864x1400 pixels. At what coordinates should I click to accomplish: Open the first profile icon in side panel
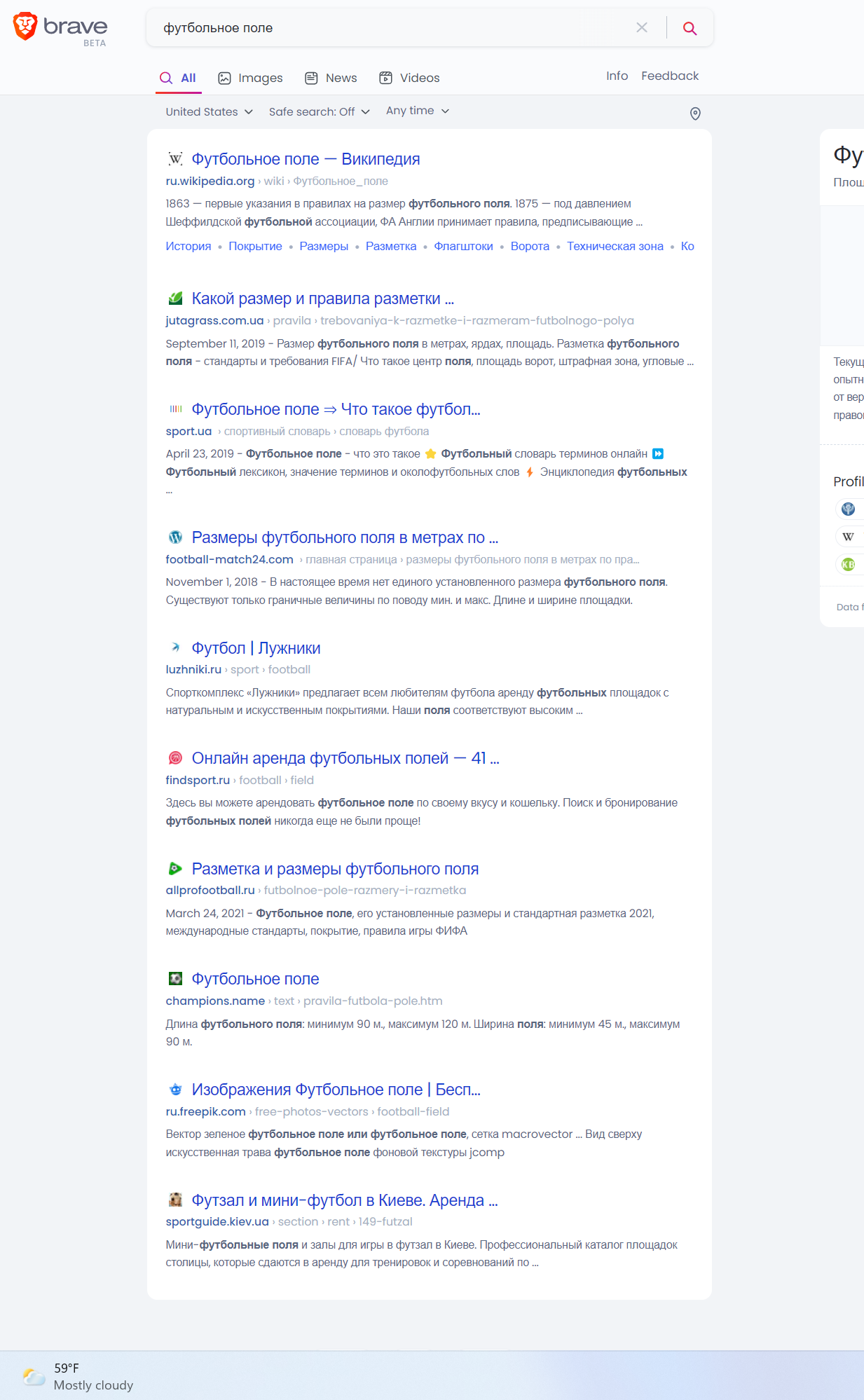tap(848, 509)
